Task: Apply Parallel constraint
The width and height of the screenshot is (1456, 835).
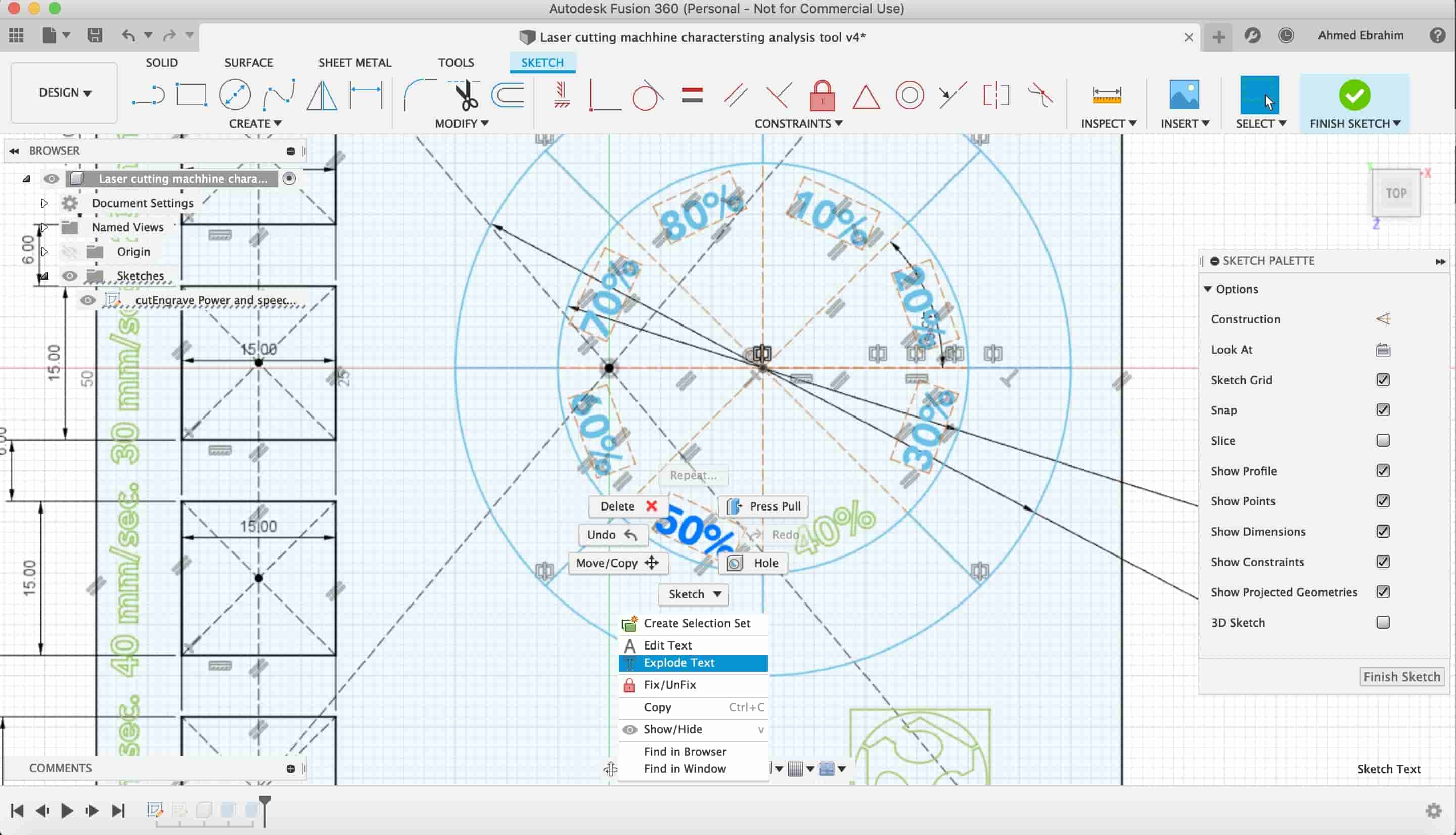Action: (736, 95)
